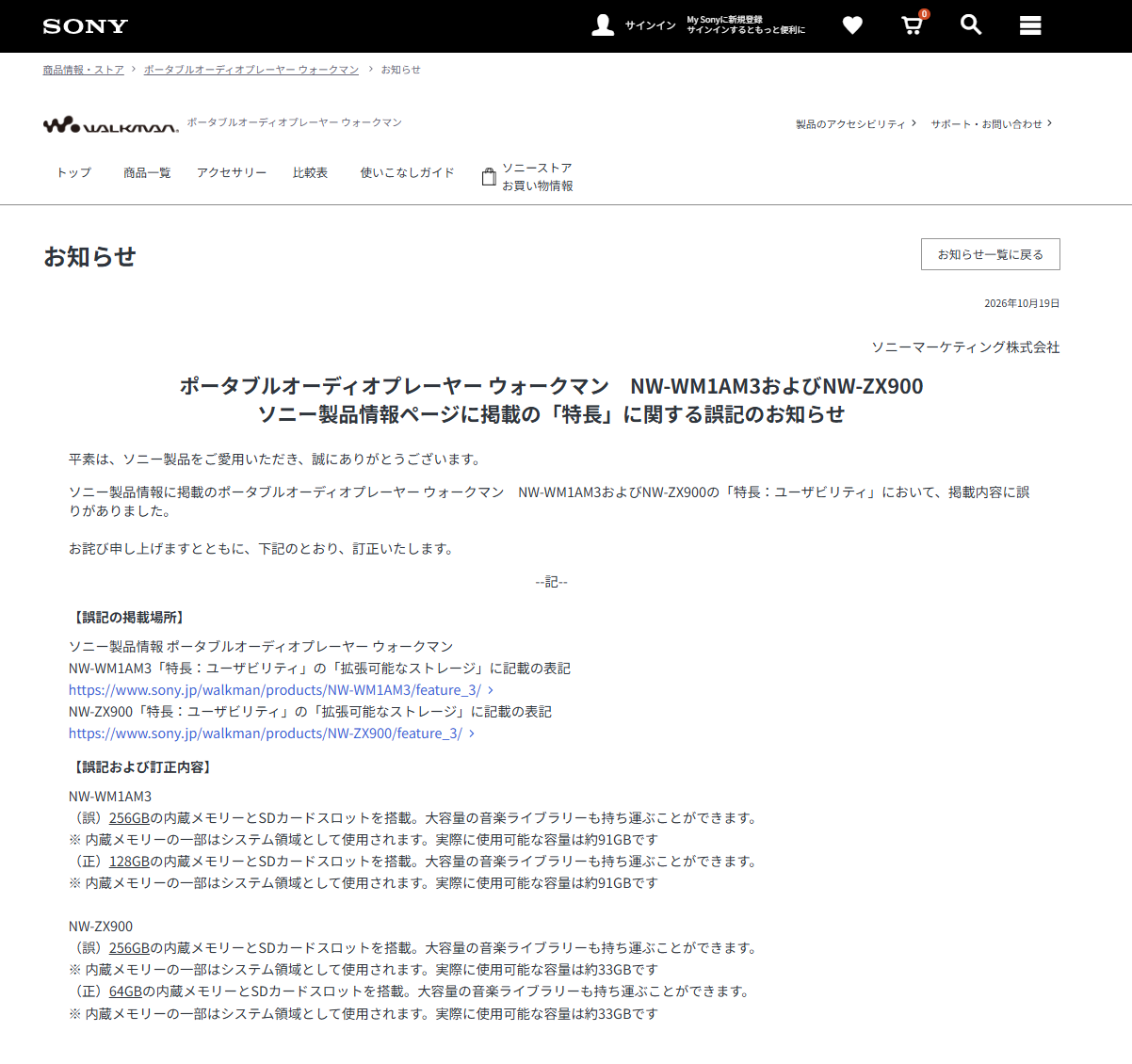Click the 【誤記の掲載場所】 heading
Image resolution: width=1132 pixels, height=1064 pixels.
[129, 618]
